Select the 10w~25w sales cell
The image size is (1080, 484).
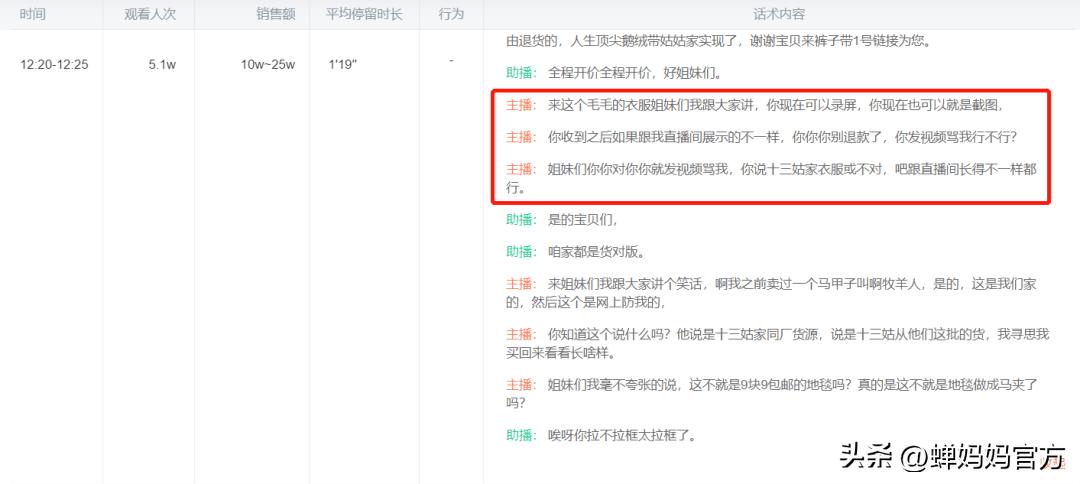tap(268, 65)
